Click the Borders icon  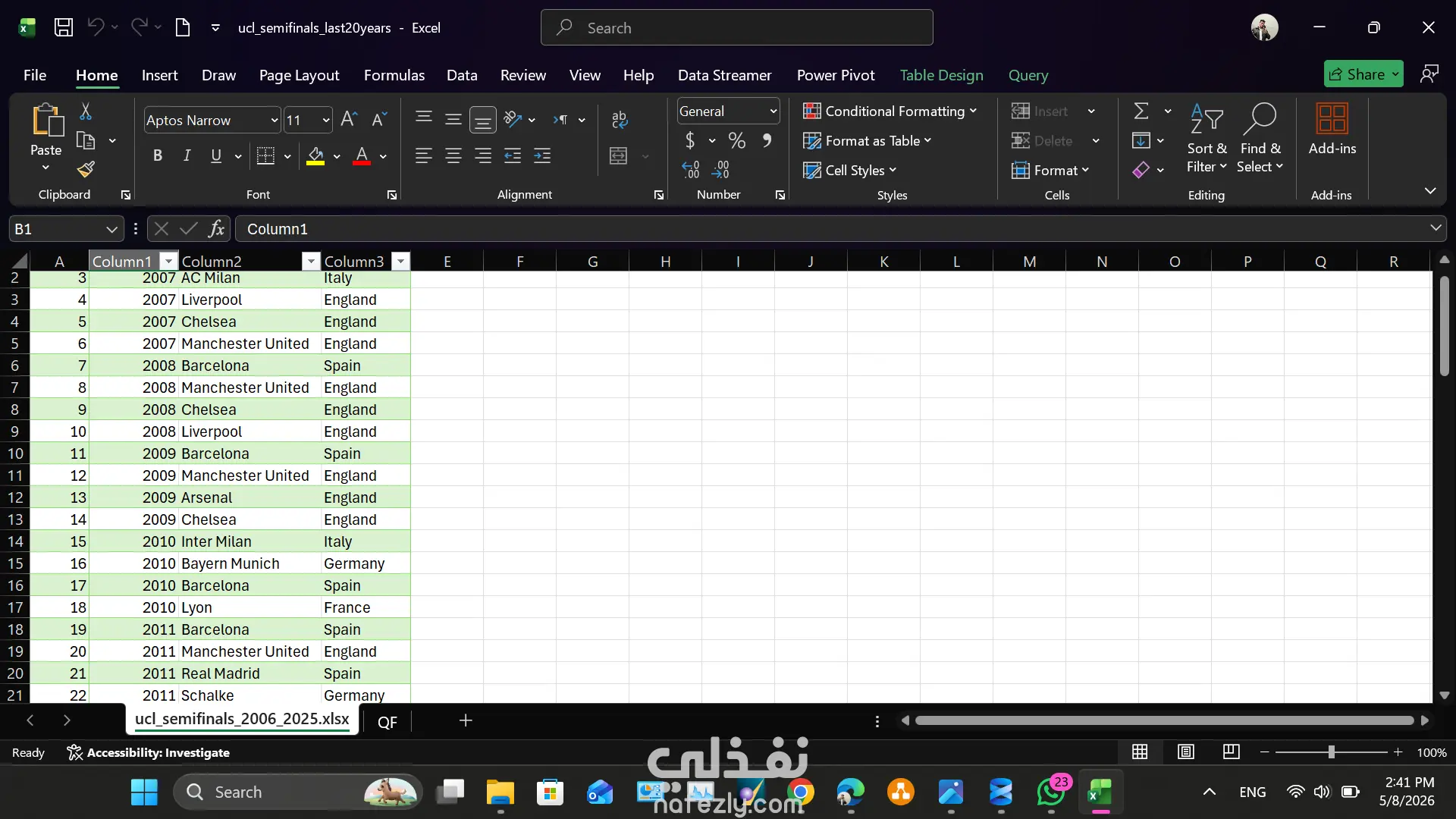tap(265, 155)
